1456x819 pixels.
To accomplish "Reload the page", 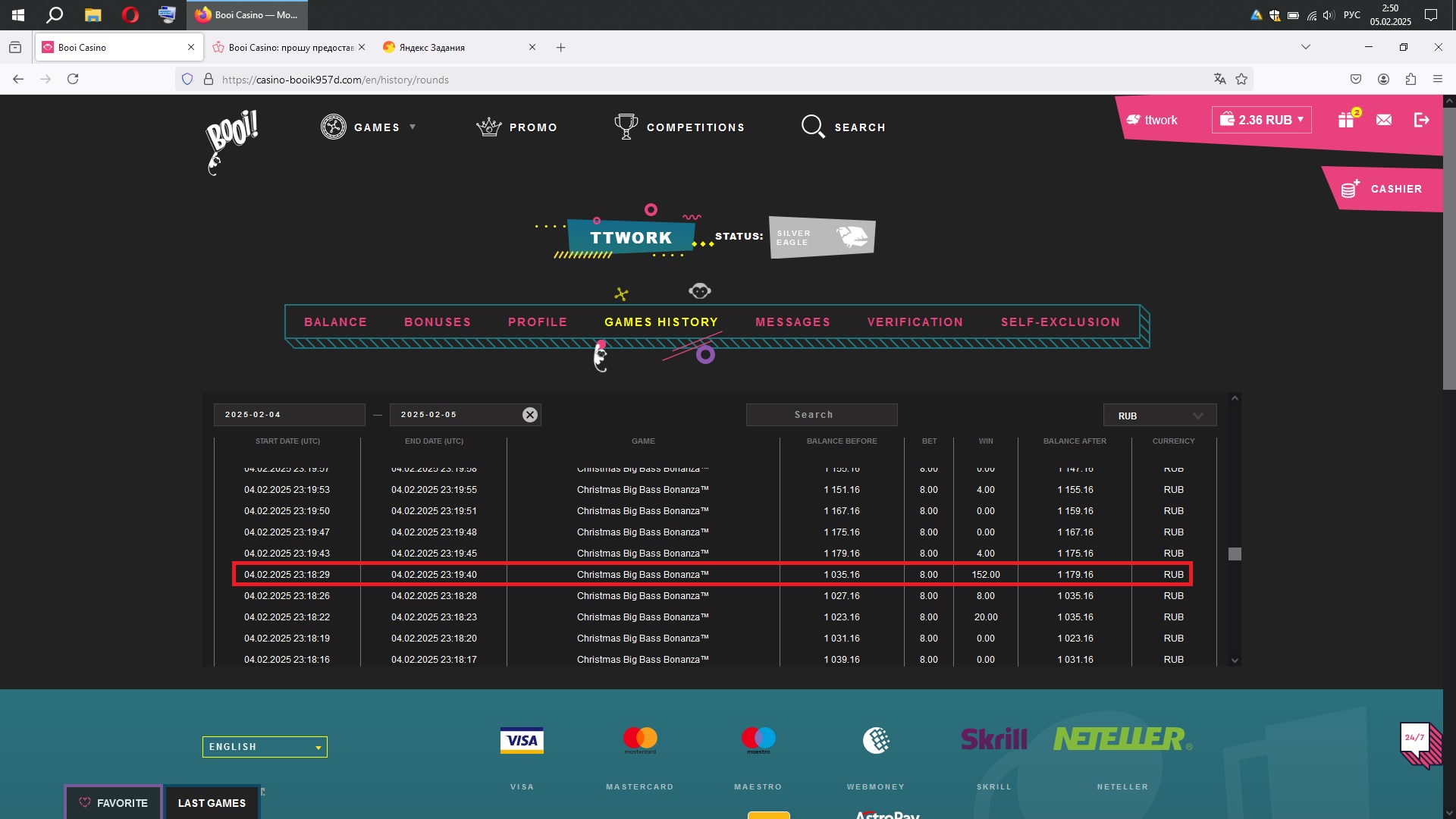I will click(73, 79).
